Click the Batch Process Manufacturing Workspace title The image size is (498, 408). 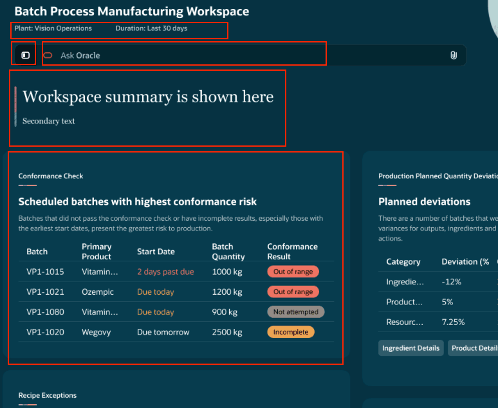click(132, 11)
